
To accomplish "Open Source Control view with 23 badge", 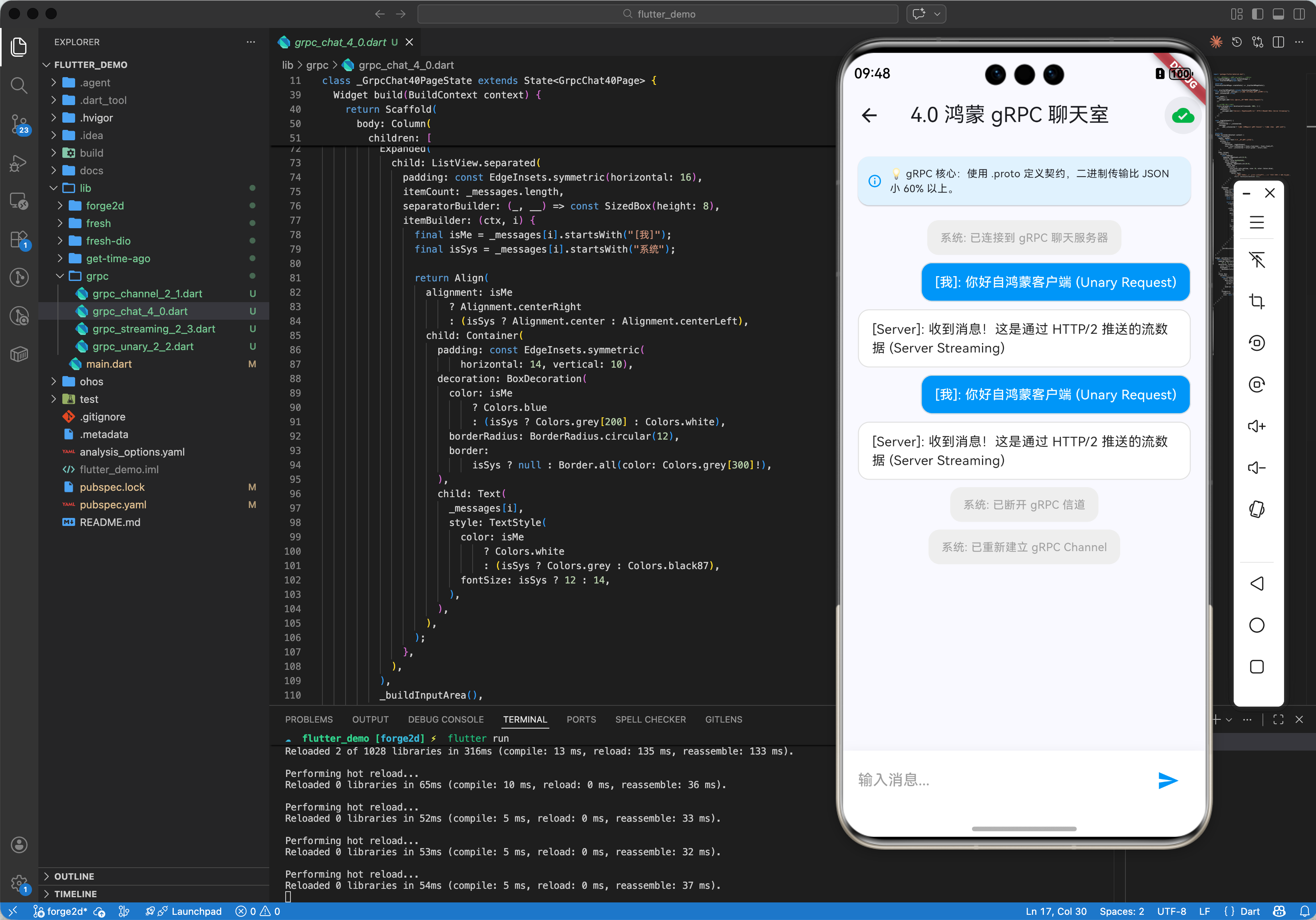I will click(19, 123).
